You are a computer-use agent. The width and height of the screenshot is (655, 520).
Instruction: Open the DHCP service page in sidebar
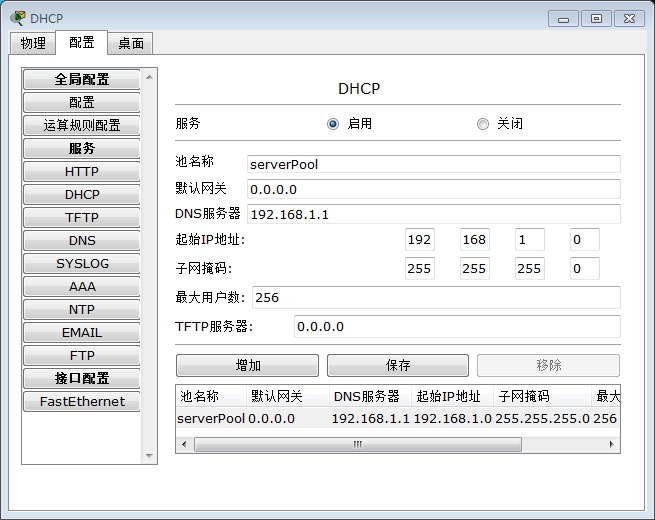pyautogui.click(x=82, y=194)
